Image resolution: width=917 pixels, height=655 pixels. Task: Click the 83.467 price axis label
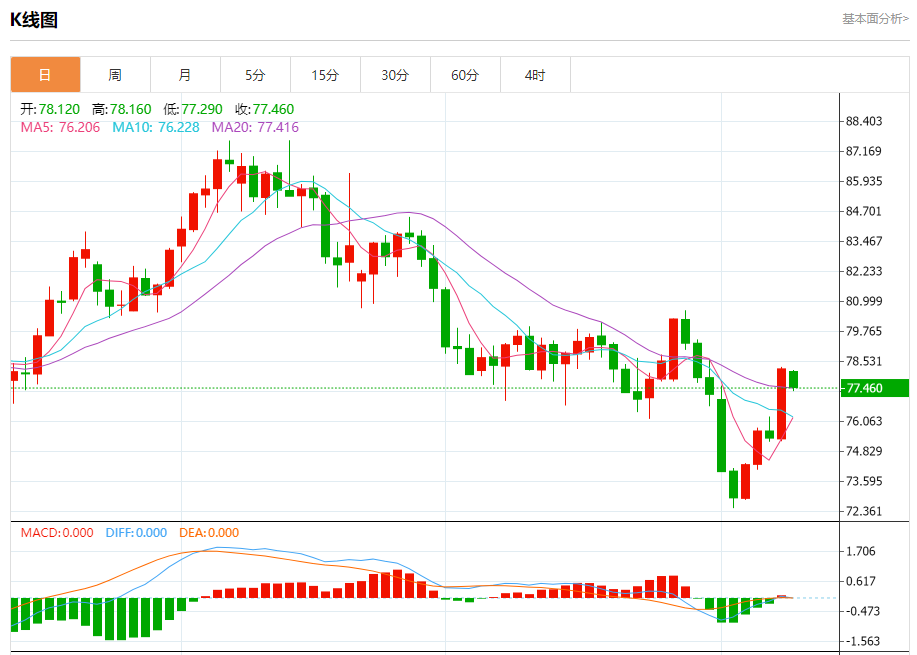pyautogui.click(x=864, y=241)
